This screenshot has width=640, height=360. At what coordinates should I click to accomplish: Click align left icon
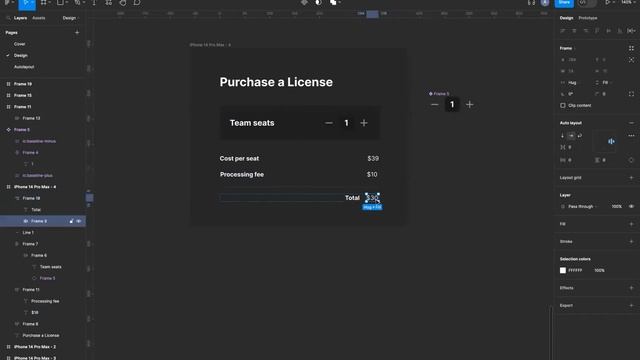[563, 31]
